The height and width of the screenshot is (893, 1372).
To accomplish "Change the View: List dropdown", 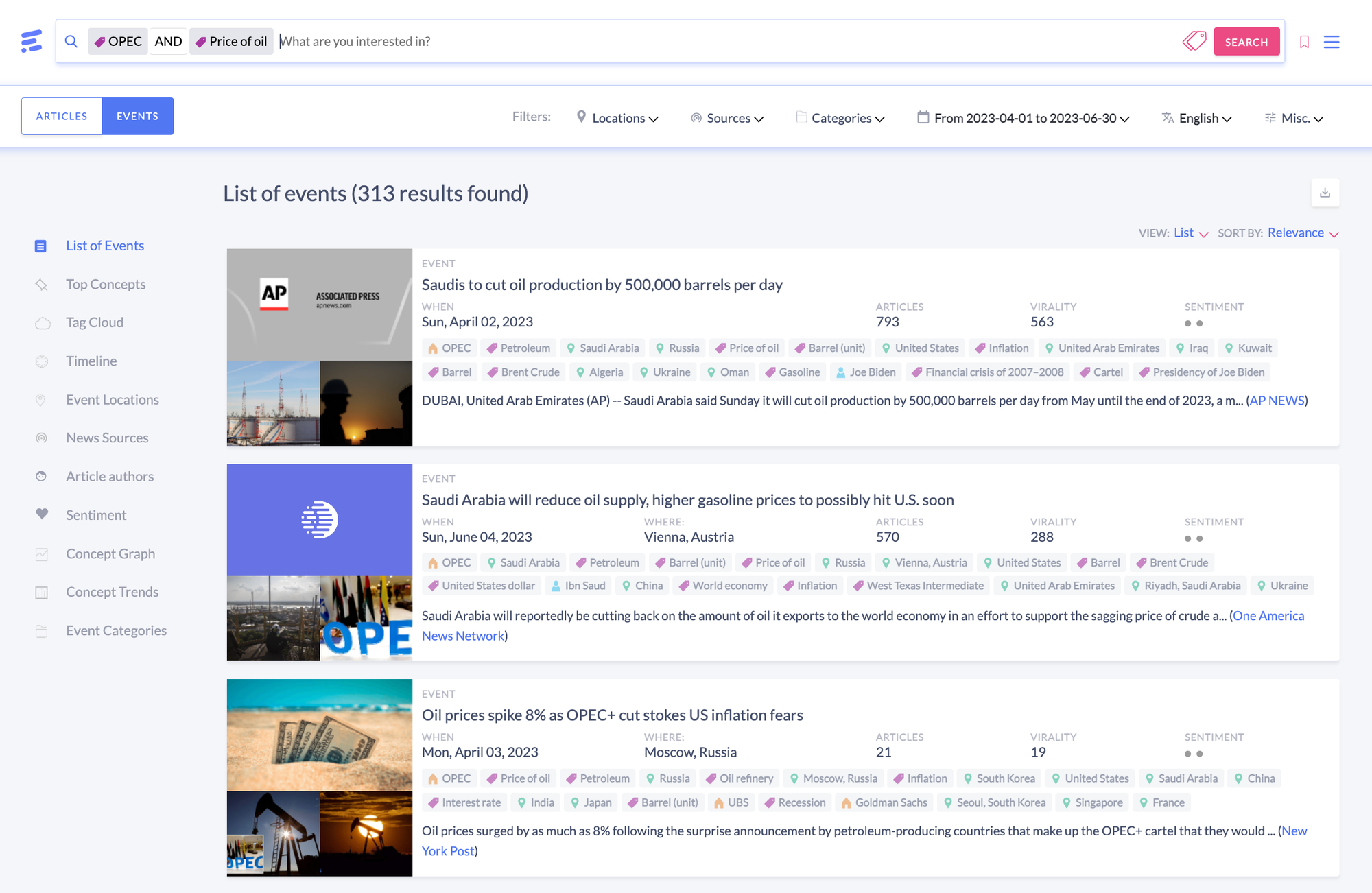I will click(x=1191, y=233).
